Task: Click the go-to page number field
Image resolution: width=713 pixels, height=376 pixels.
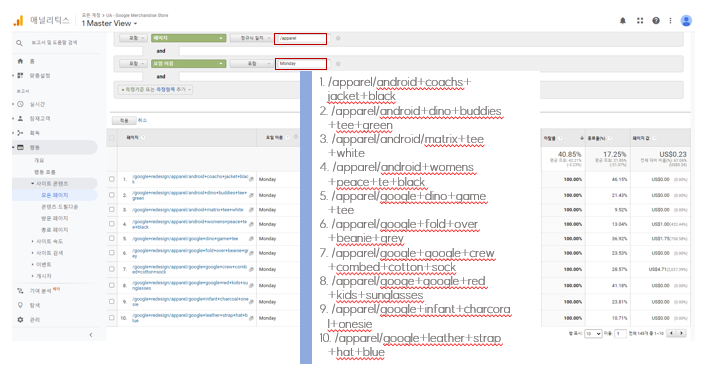Action: (x=620, y=334)
